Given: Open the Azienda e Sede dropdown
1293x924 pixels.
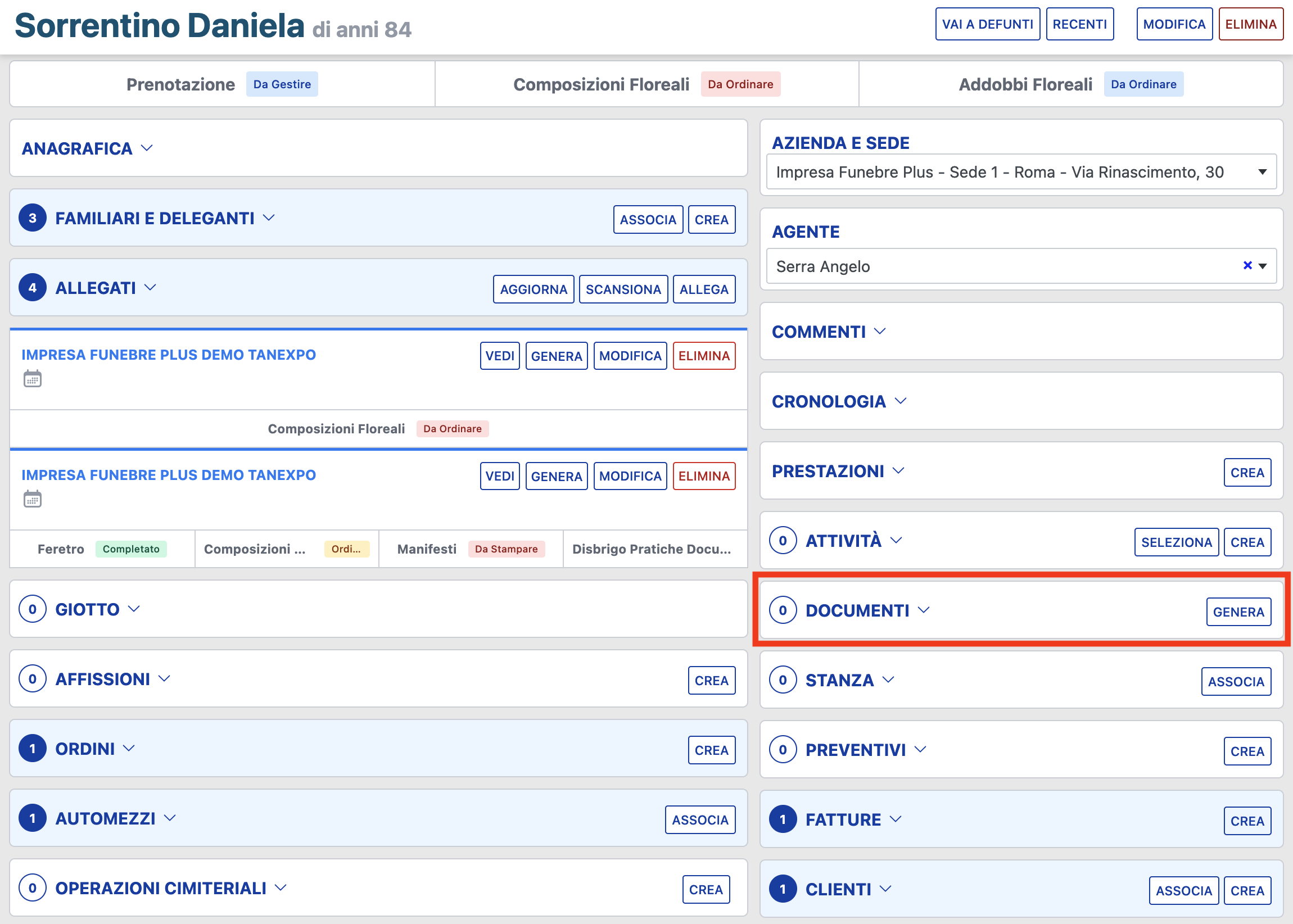Looking at the screenshot, I should click(x=1021, y=172).
